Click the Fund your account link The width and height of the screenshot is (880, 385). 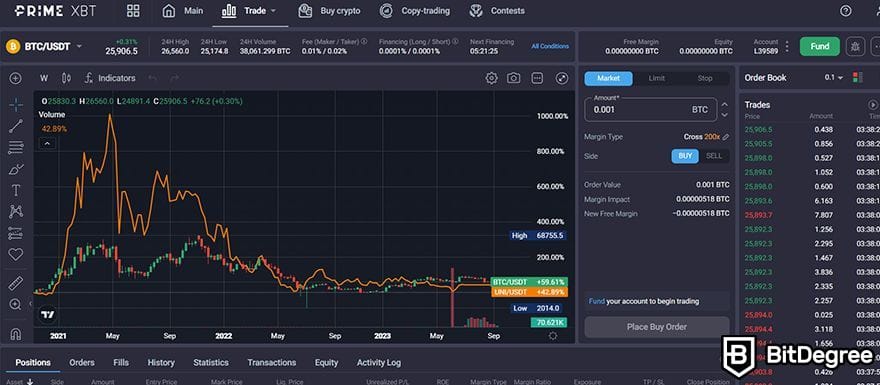click(x=597, y=301)
